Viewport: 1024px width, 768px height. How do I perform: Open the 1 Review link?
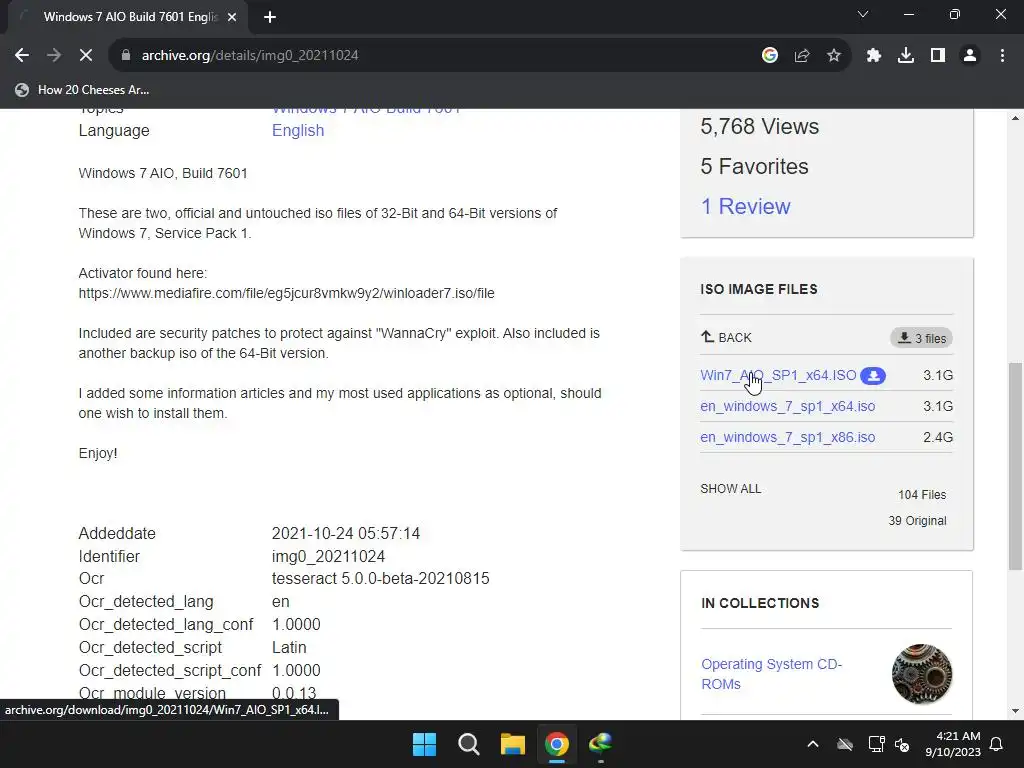(x=745, y=206)
